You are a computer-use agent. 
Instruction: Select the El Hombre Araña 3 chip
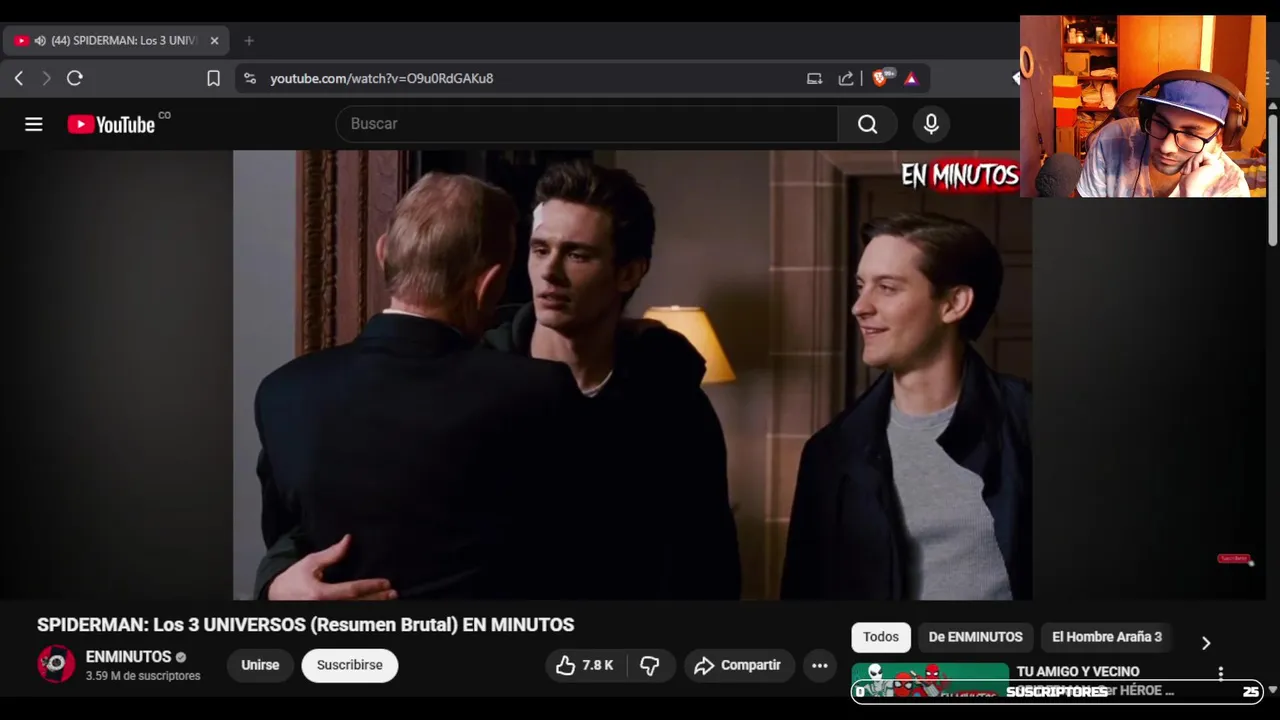click(x=1107, y=637)
